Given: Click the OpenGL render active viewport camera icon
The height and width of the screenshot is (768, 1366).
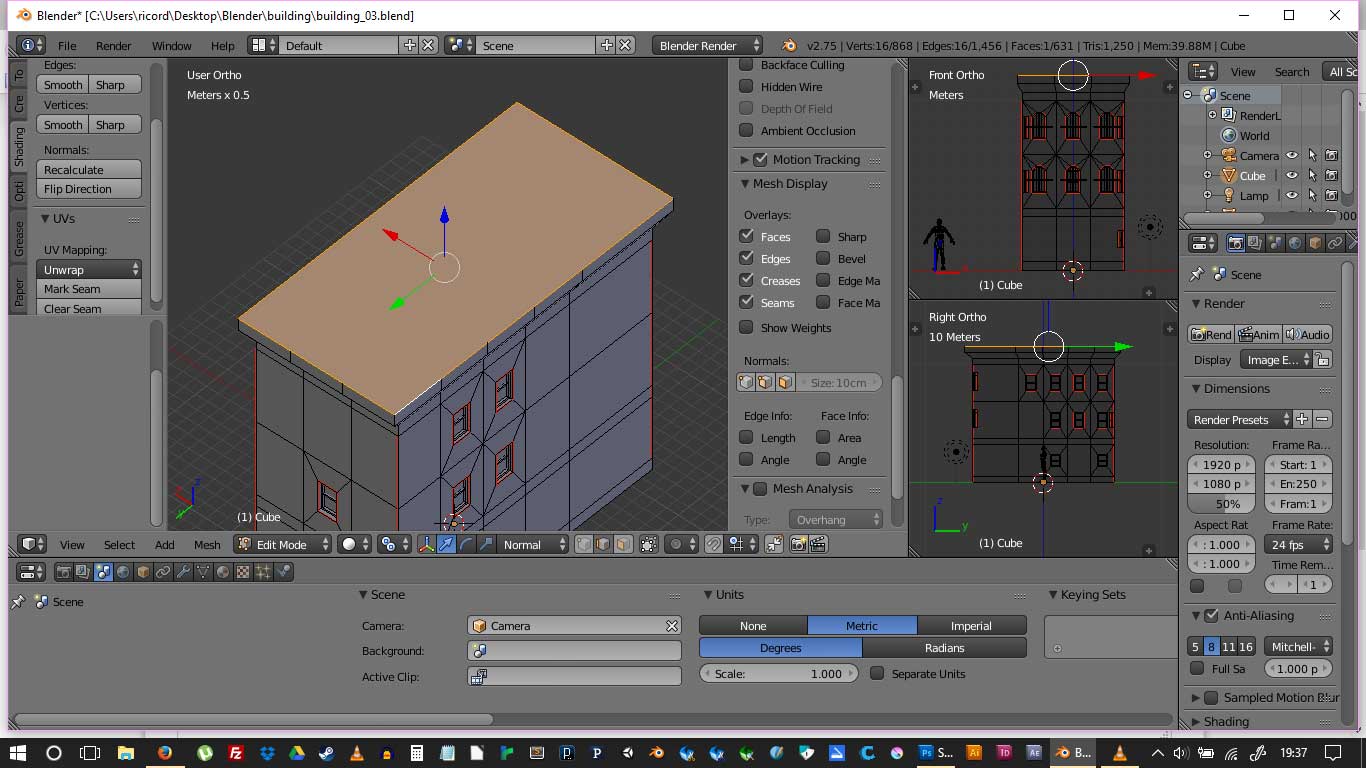Looking at the screenshot, I should pos(798,544).
